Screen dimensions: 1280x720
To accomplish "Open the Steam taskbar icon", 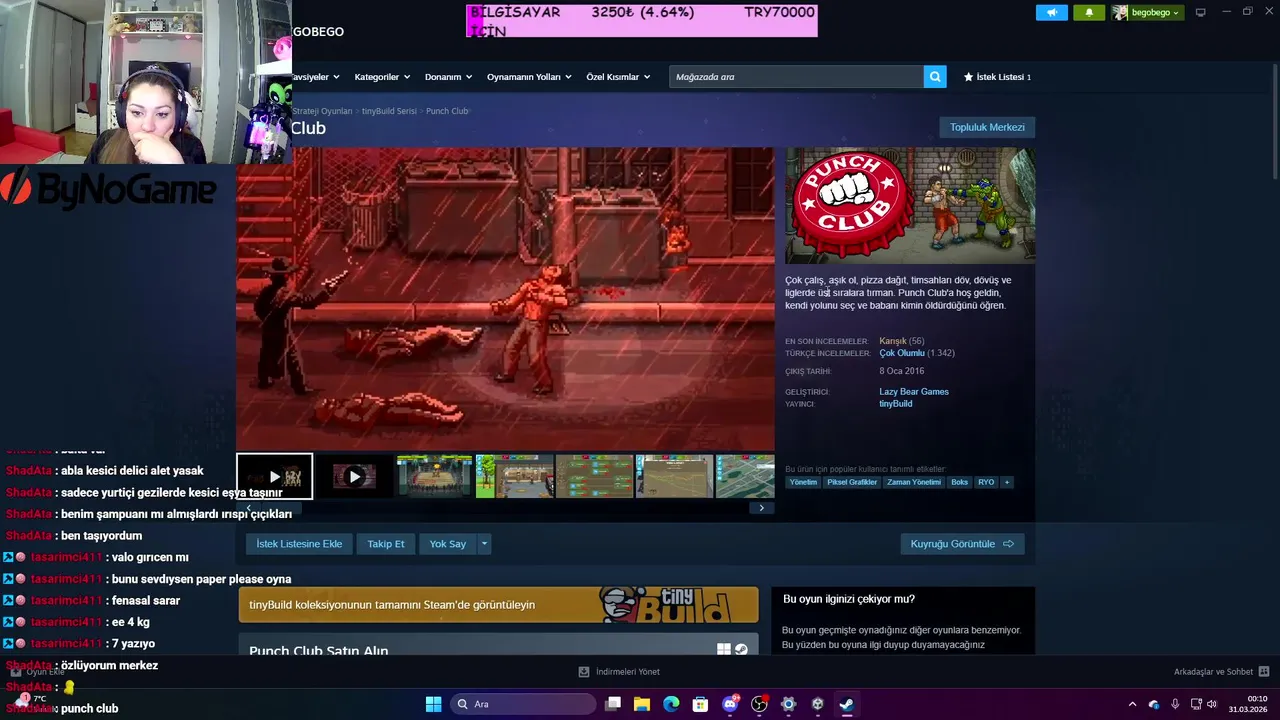I will pyautogui.click(x=846, y=704).
